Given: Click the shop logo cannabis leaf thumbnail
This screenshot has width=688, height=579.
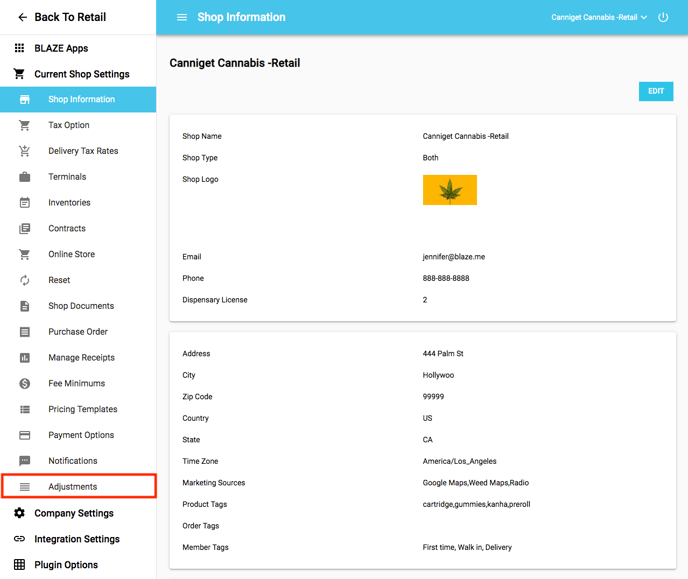Looking at the screenshot, I should pyautogui.click(x=450, y=190).
